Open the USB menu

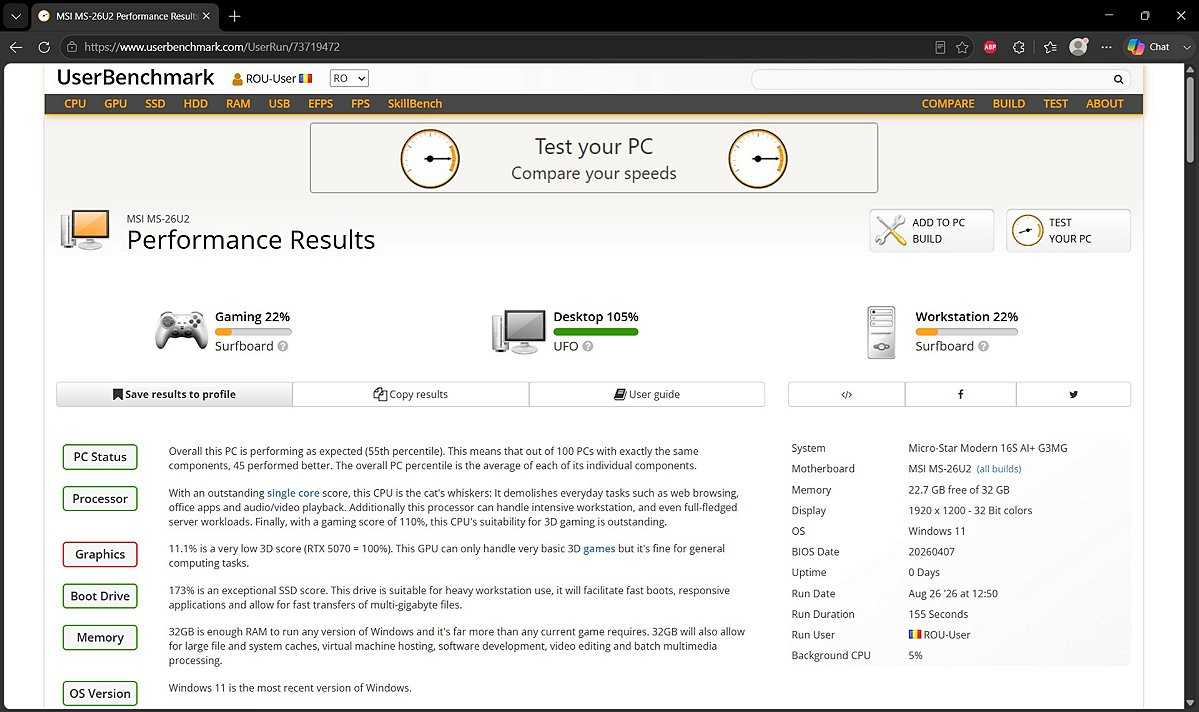(279, 104)
